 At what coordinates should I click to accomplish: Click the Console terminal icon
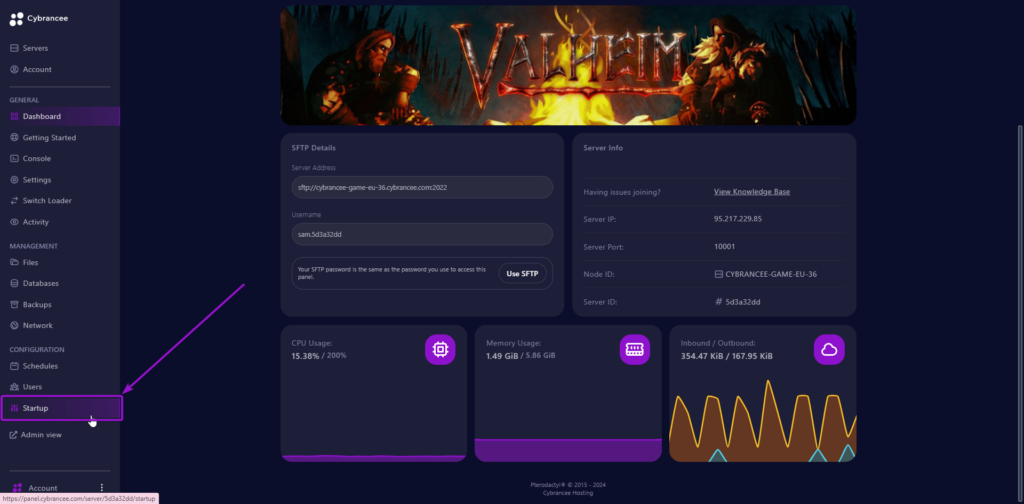tap(15, 159)
